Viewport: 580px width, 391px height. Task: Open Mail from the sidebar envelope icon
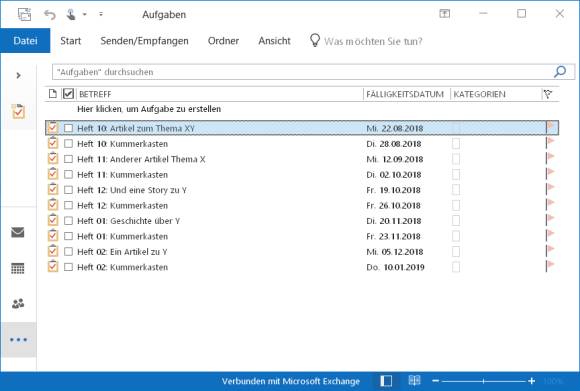tap(18, 232)
